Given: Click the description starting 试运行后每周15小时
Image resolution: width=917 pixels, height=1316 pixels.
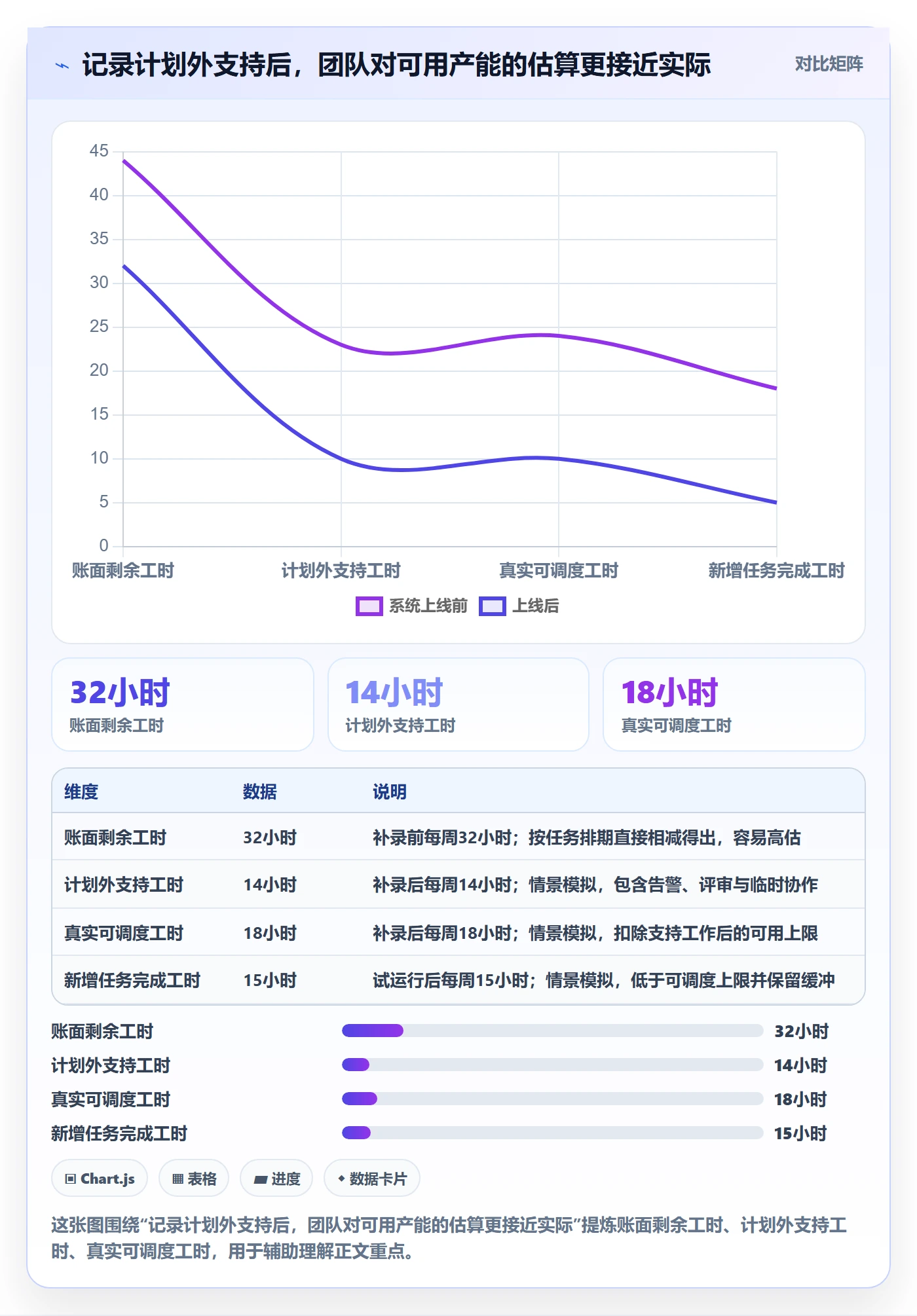Looking at the screenshot, I should (604, 981).
